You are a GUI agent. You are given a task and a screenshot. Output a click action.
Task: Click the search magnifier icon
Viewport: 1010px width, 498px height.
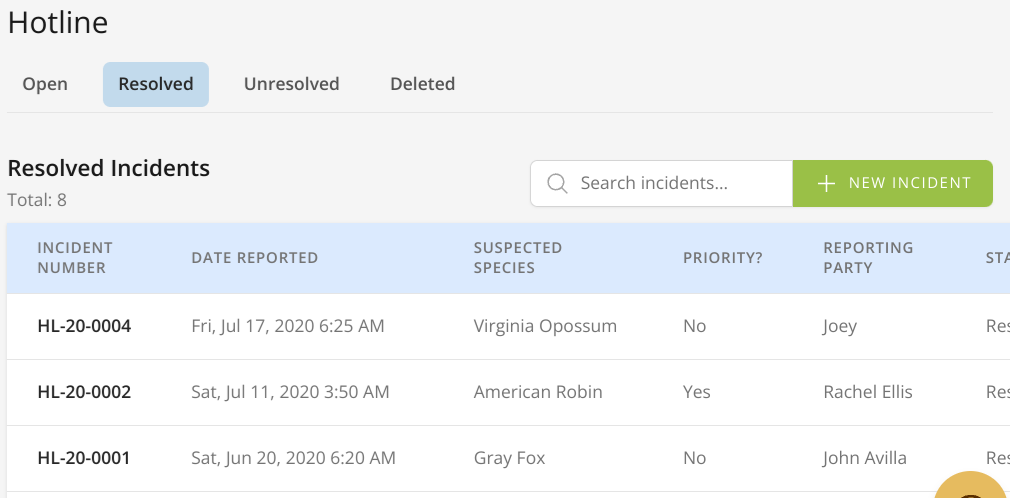[557, 184]
